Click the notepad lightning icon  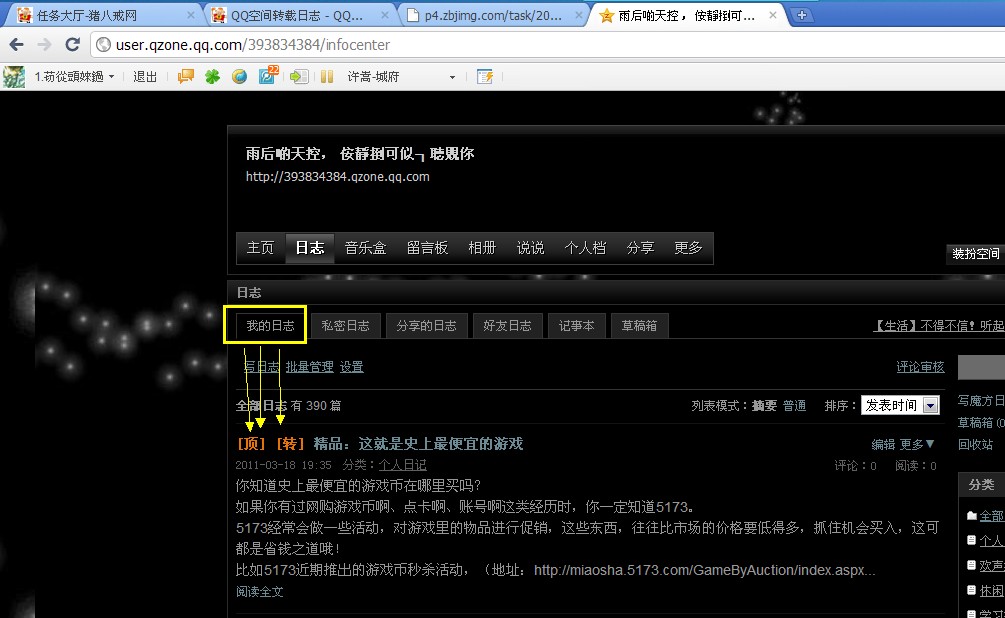[485, 77]
